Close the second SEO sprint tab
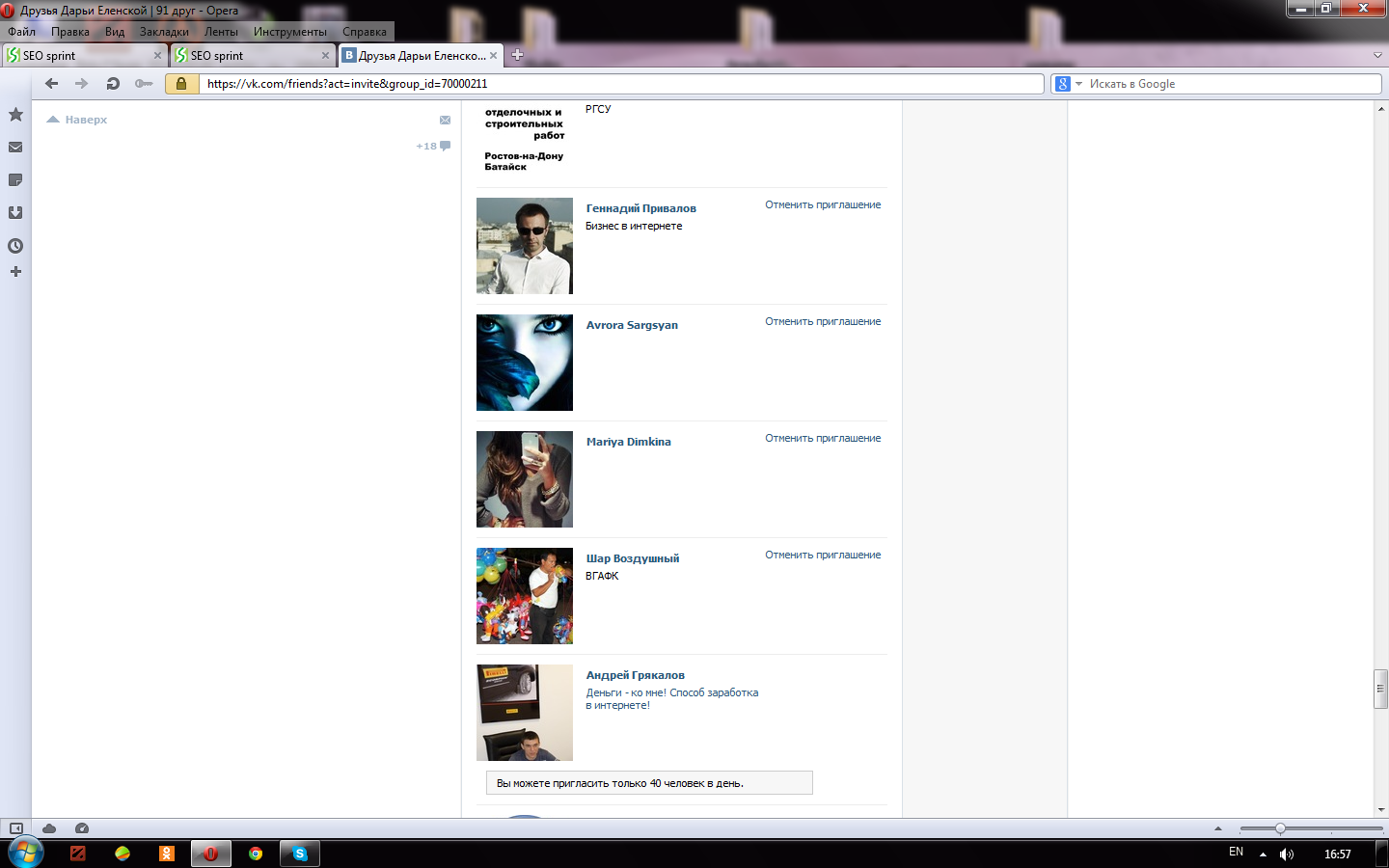Image resolution: width=1389 pixels, height=868 pixels. [x=325, y=56]
